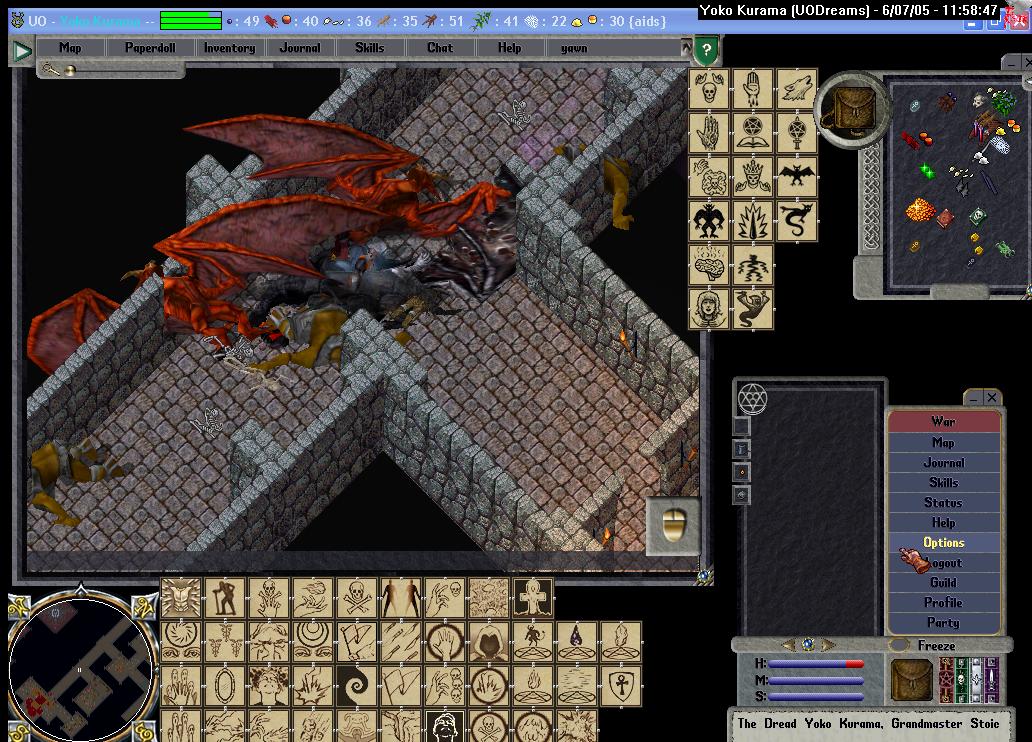Click the left arrow beside the blue gem

click(x=789, y=645)
